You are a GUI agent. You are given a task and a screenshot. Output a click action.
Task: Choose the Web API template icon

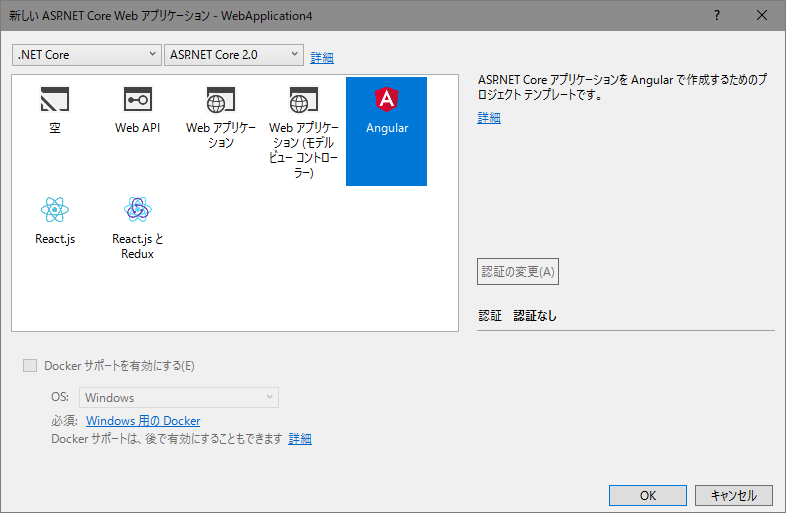[137, 99]
